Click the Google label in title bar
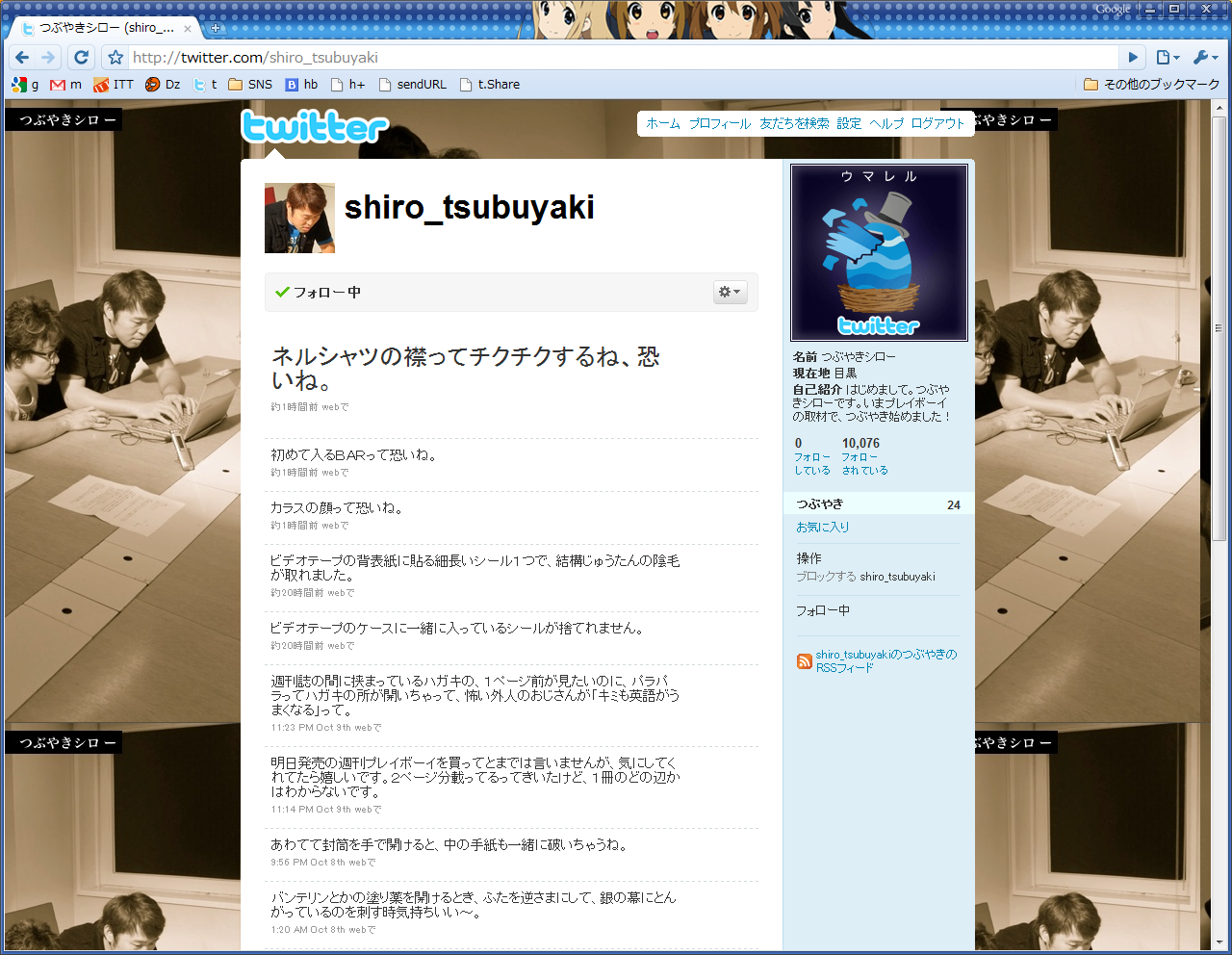 pyautogui.click(x=1113, y=9)
